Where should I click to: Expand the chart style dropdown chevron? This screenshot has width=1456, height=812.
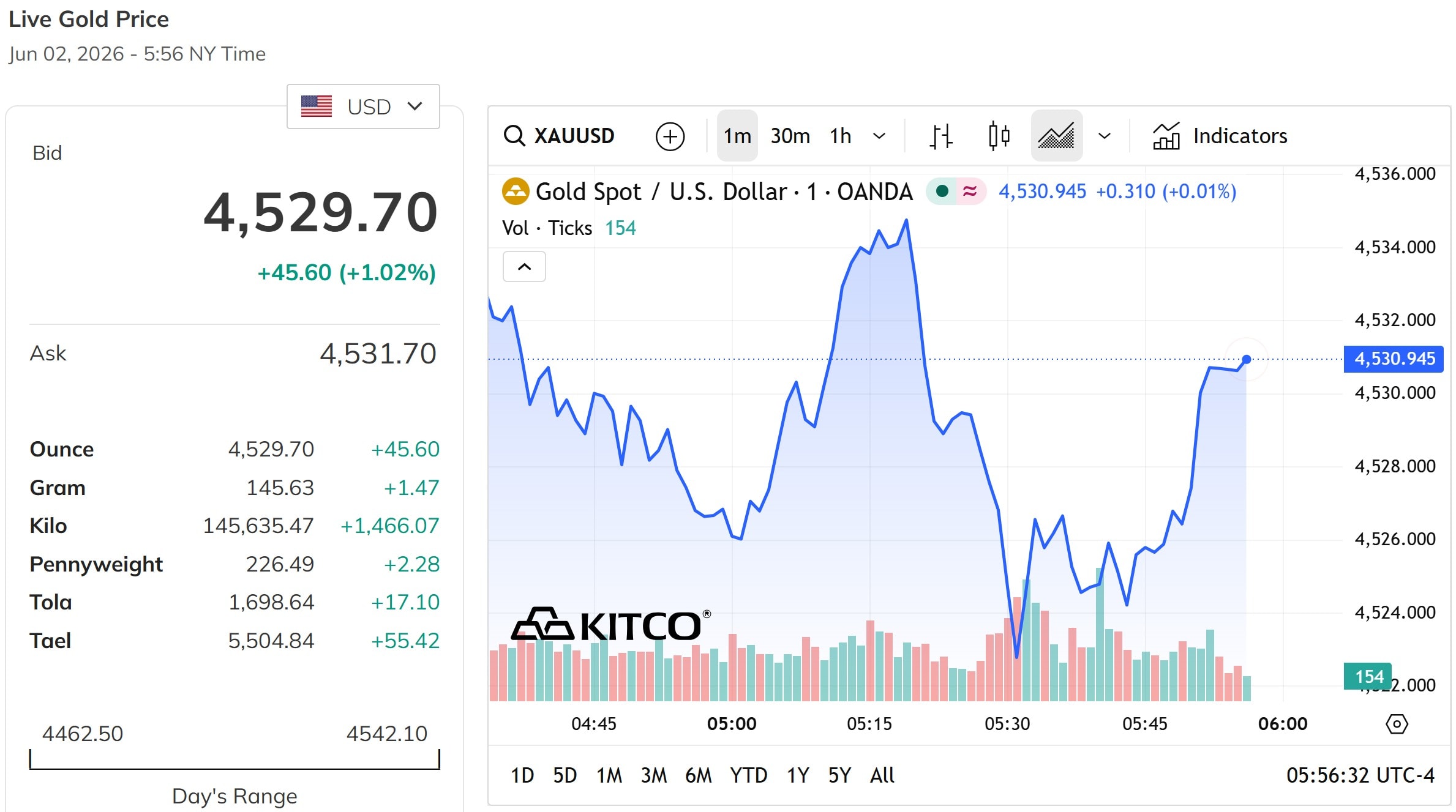click(1105, 136)
